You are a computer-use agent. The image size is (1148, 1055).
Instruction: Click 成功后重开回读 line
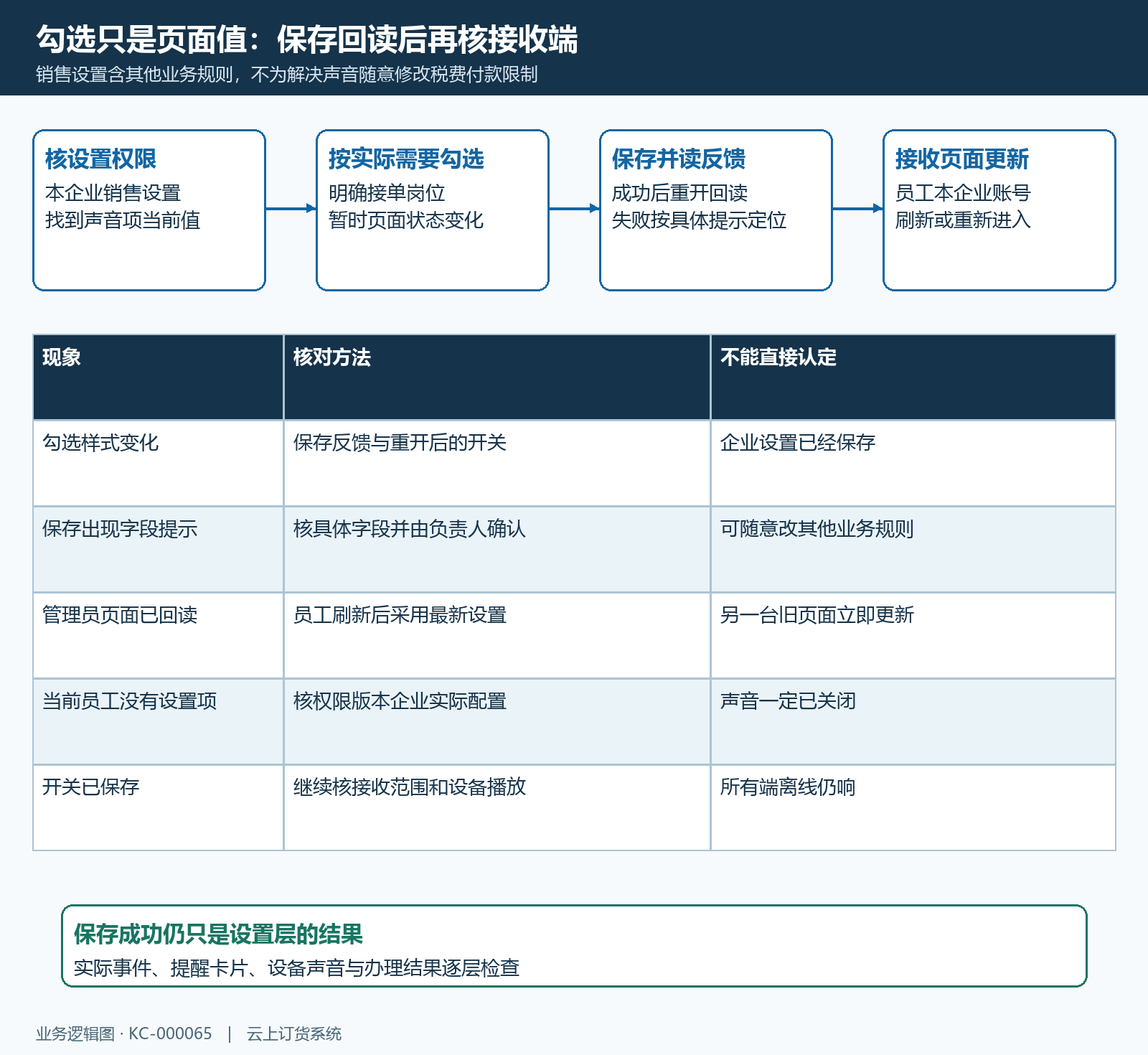(x=679, y=193)
